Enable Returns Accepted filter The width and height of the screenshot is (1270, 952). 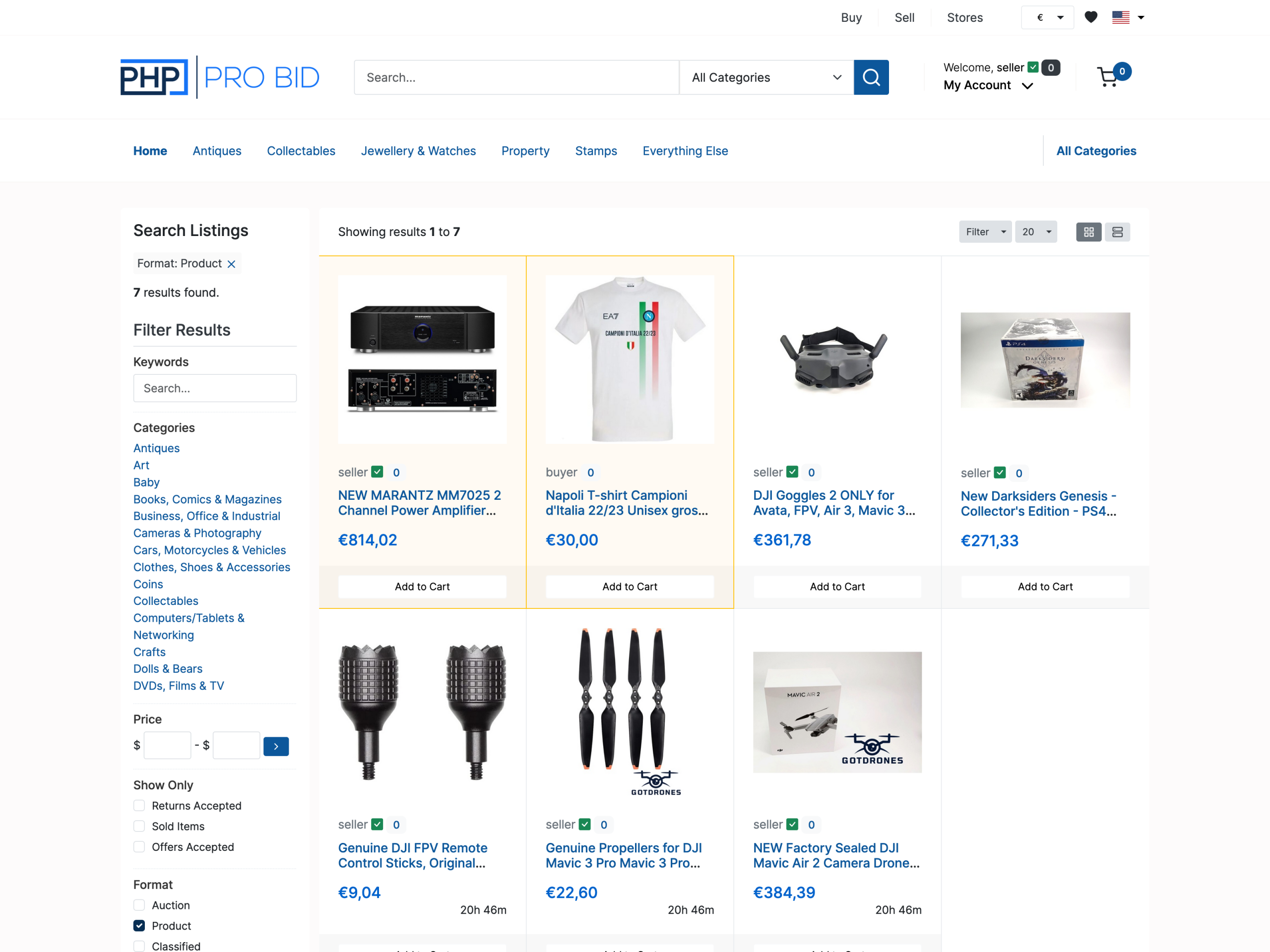click(x=139, y=806)
